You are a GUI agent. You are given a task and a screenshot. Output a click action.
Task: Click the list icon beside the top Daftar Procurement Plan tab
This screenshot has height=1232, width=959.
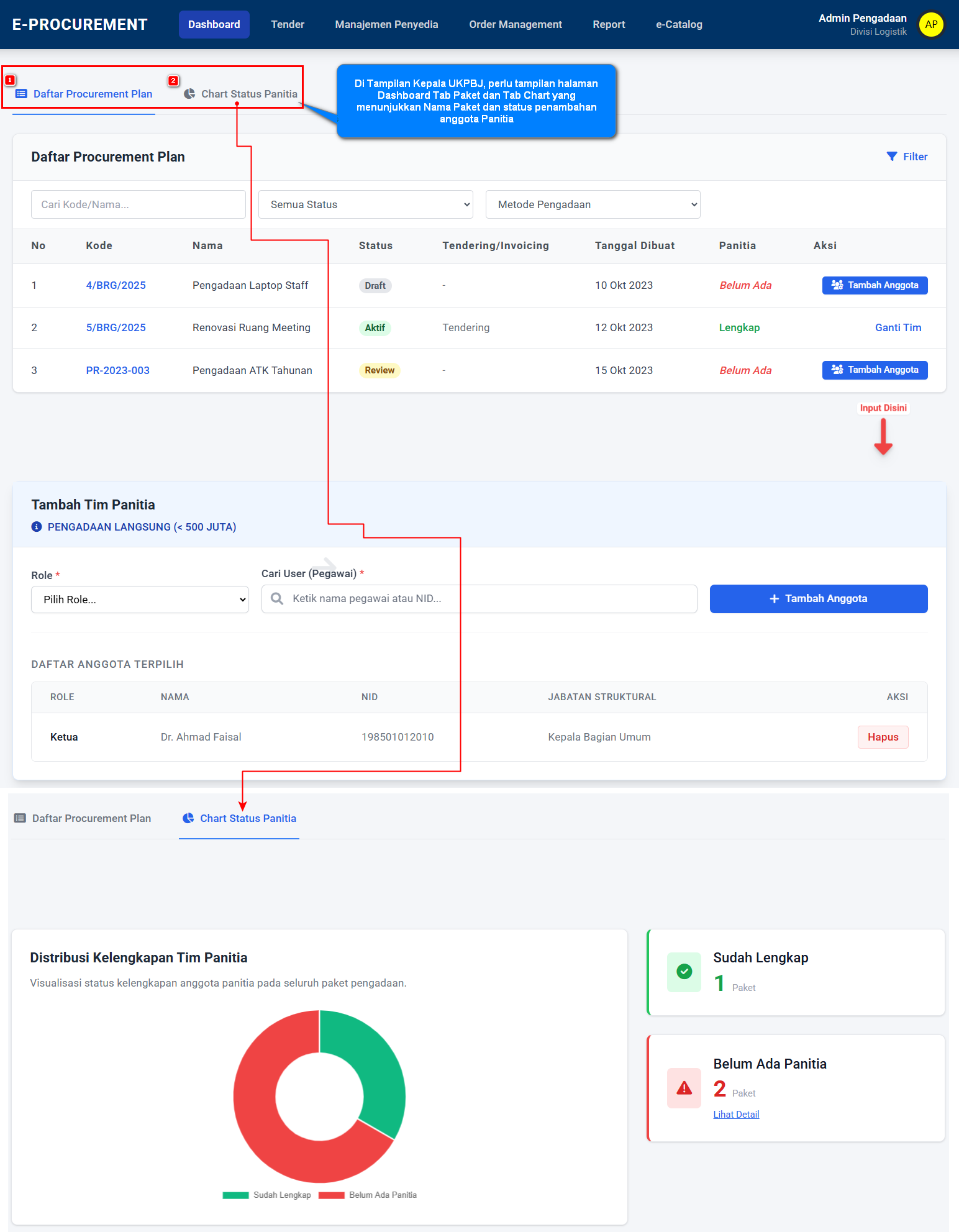click(21, 94)
